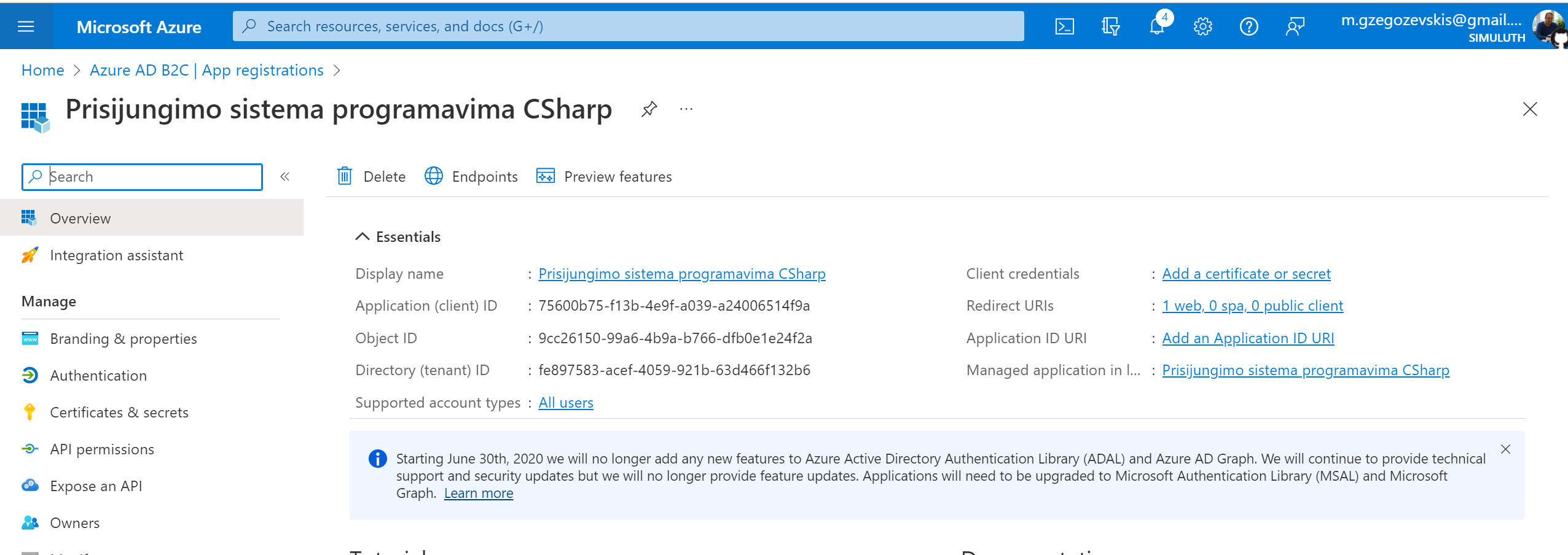View Endpoints using the globe icon
The image size is (1568, 555).
(x=434, y=176)
